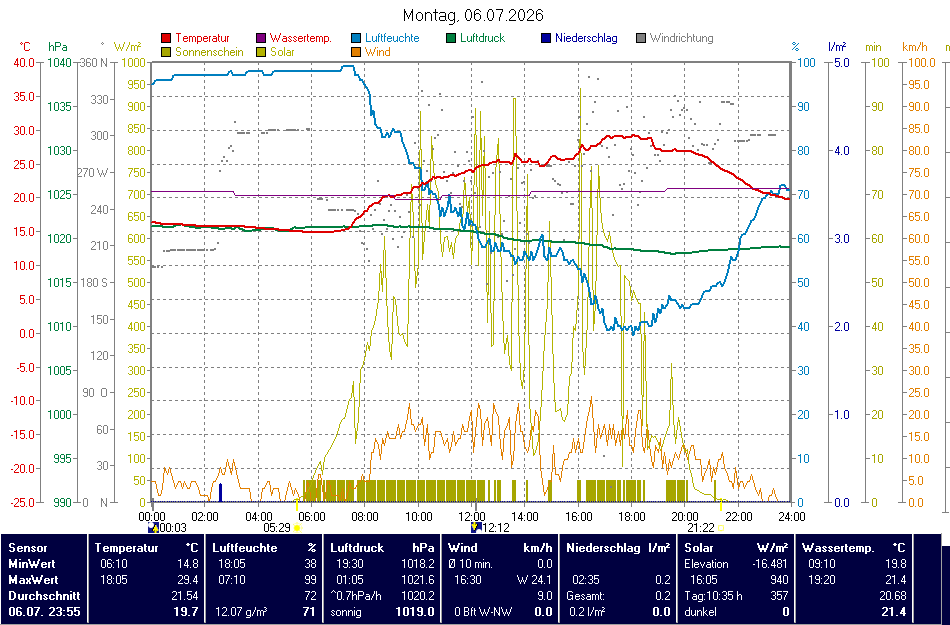The width and height of the screenshot is (950, 625).
Task: Click the average water temperature 20.68
Action: coord(892,596)
